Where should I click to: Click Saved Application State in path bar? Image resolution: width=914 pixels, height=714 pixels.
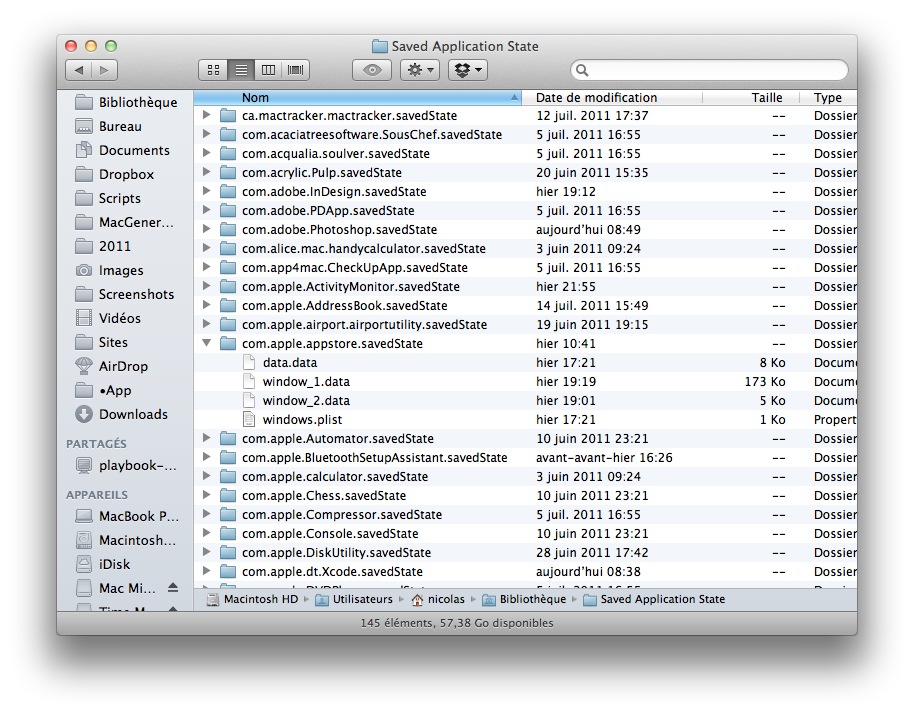654,599
